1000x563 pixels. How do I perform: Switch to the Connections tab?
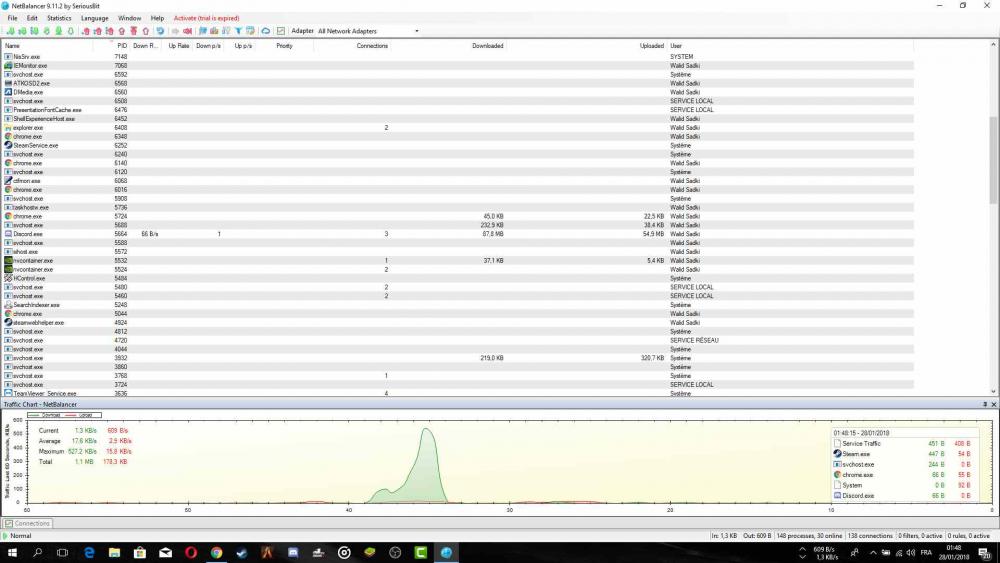click(28, 523)
